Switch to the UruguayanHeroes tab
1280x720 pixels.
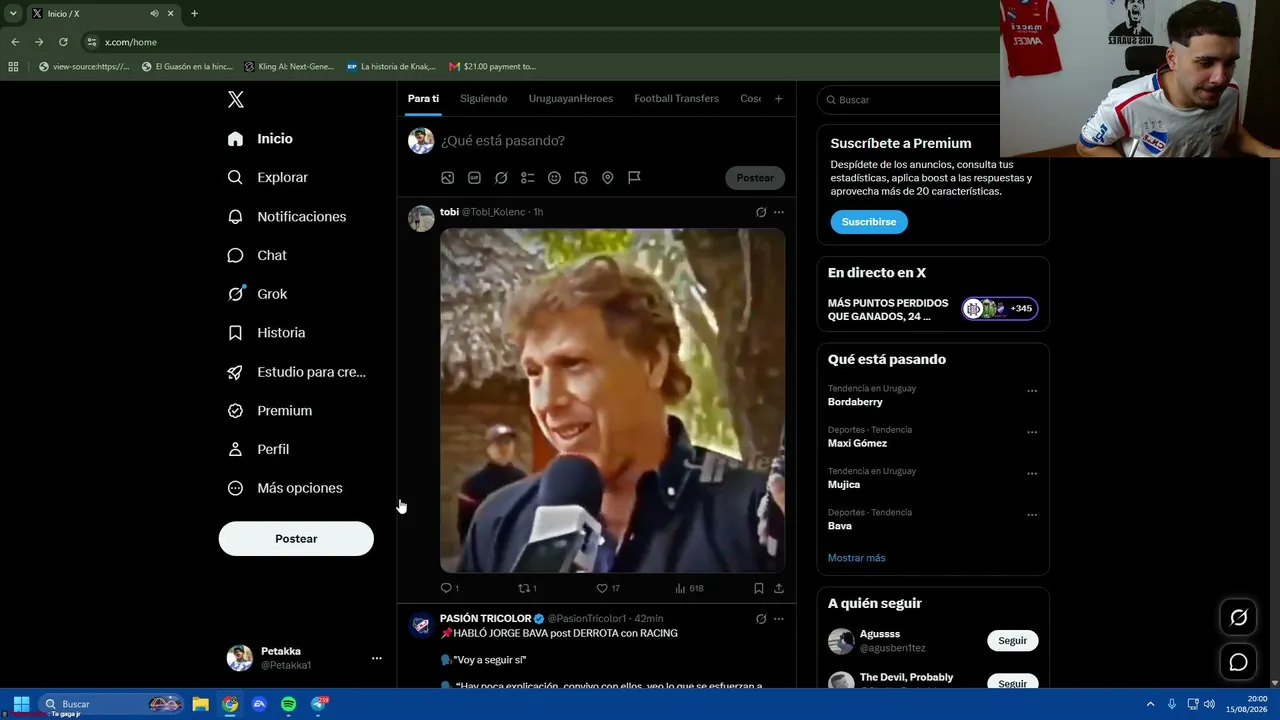571,99
